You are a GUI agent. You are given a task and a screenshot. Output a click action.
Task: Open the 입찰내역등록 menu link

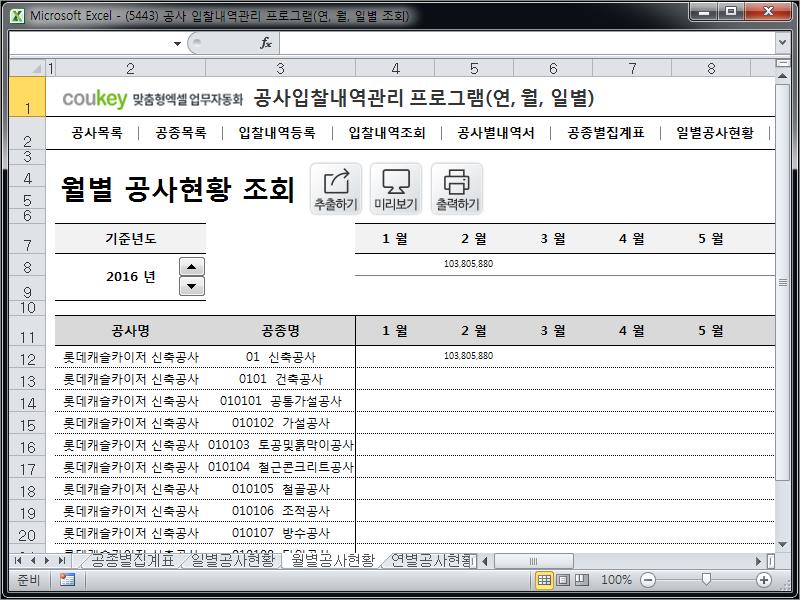pyautogui.click(x=277, y=133)
